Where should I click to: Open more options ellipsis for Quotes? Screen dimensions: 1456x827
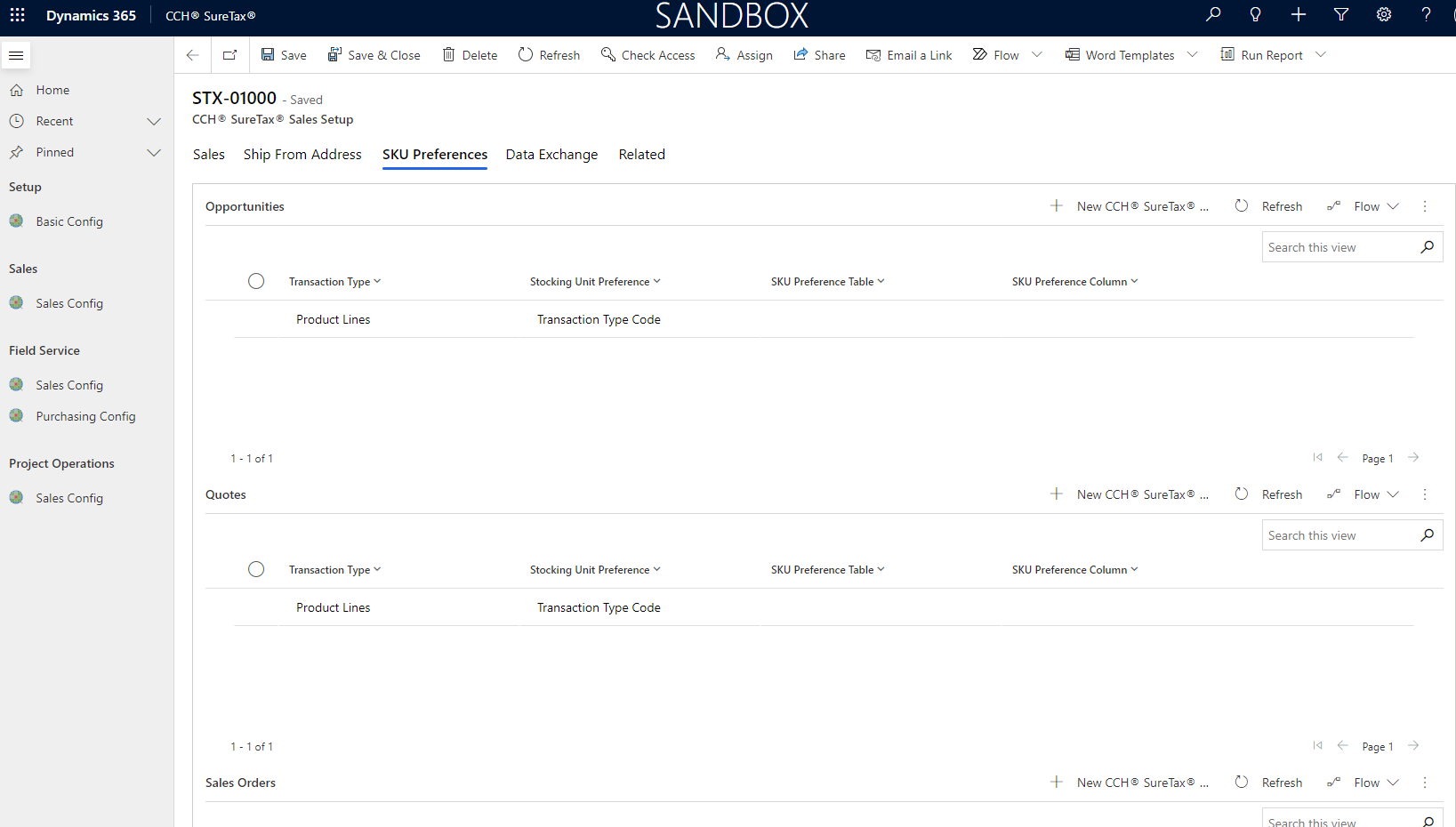click(x=1425, y=494)
